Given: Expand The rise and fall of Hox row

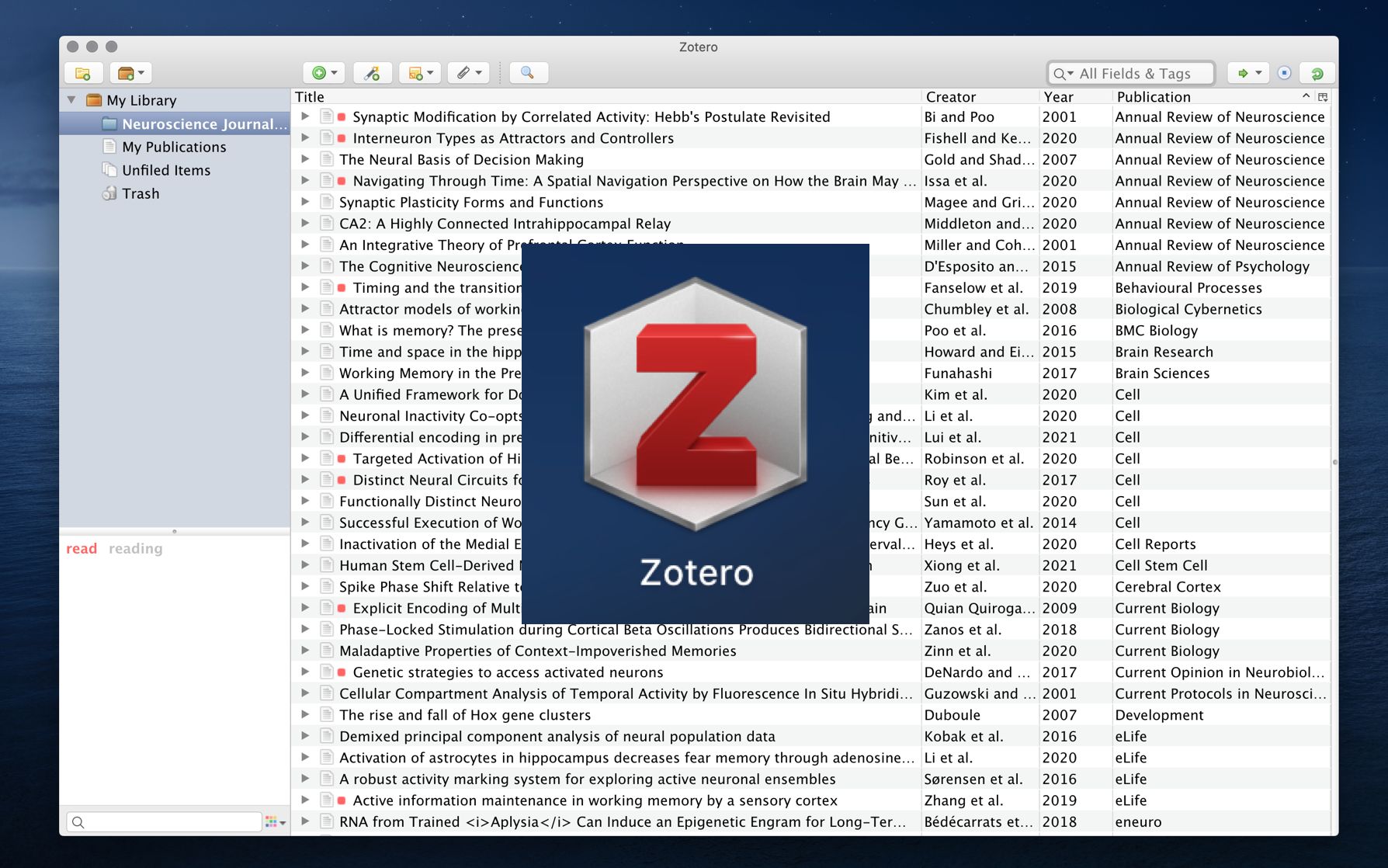Looking at the screenshot, I should point(306,715).
